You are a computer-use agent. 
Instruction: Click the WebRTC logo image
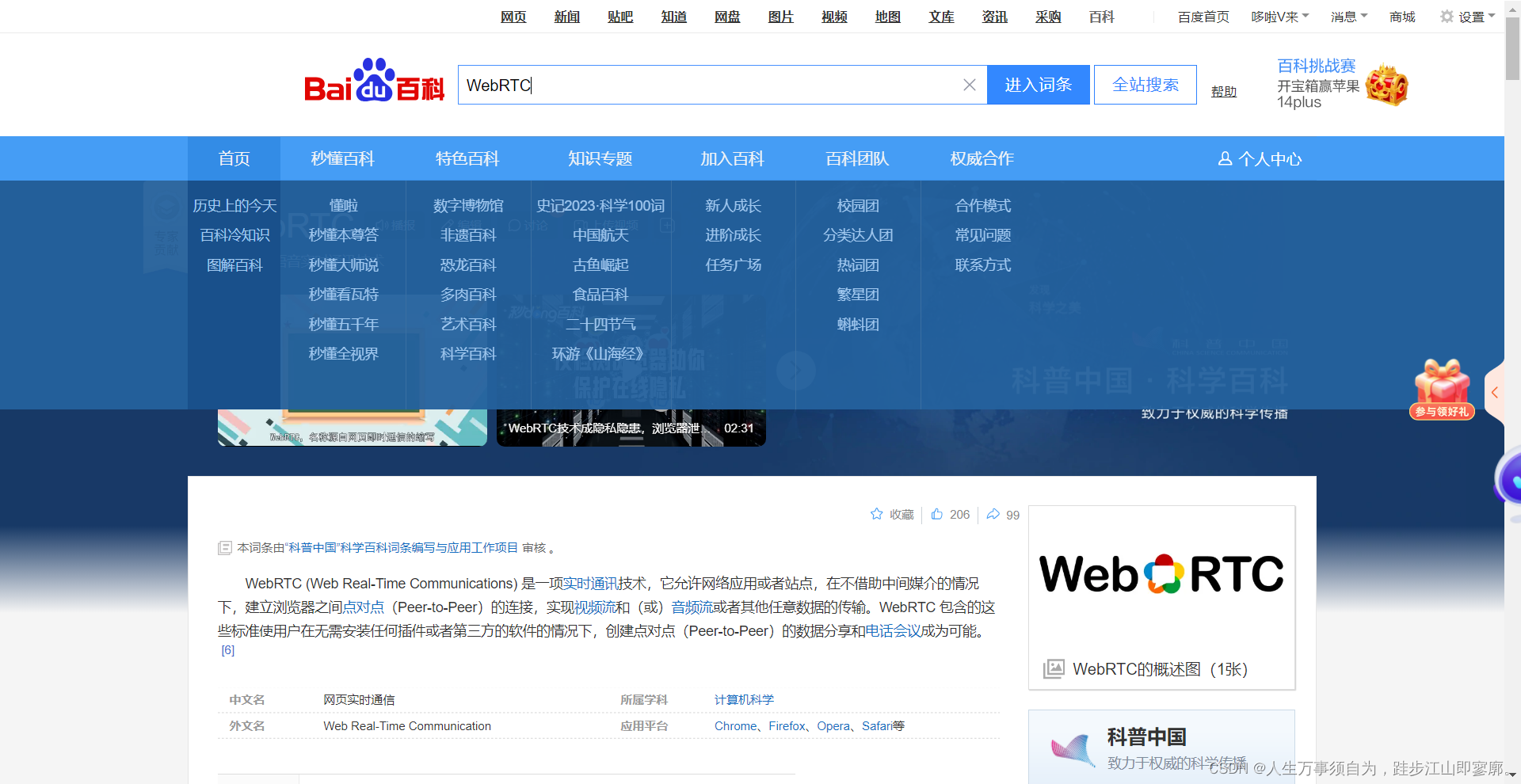pos(1161,573)
